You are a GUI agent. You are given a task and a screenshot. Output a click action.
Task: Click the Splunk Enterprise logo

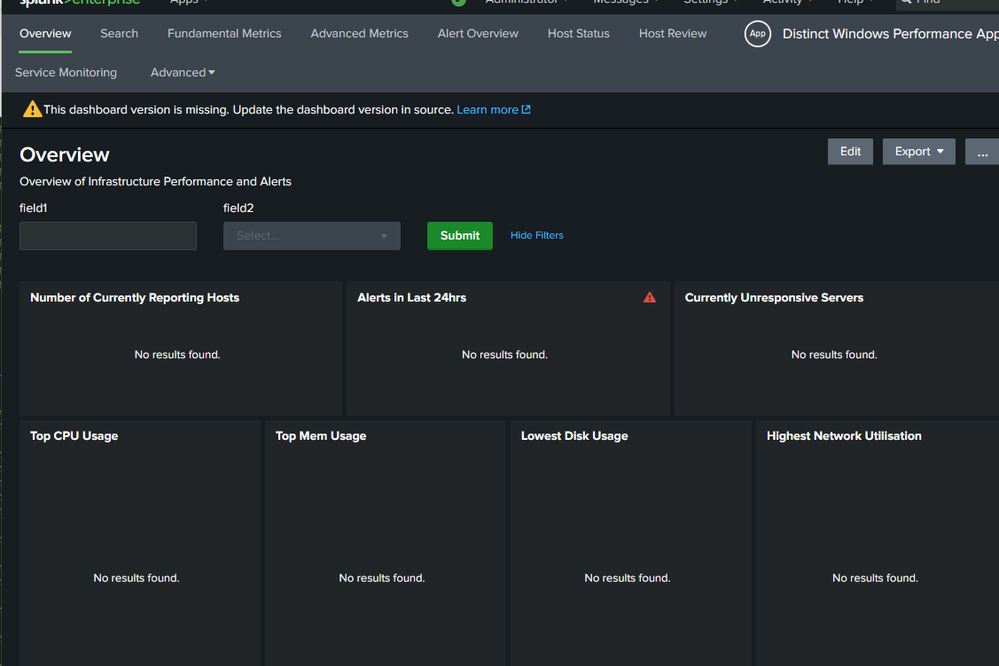pyautogui.click(x=80, y=3)
